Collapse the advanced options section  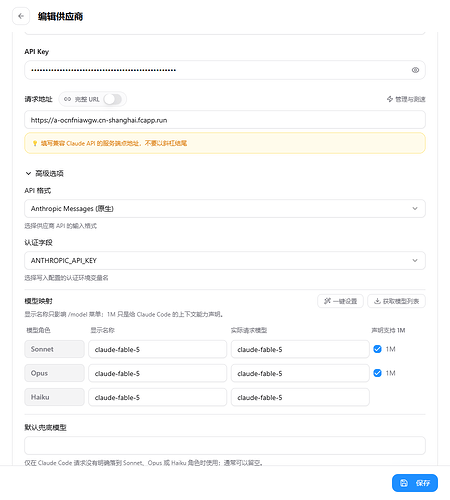pyautogui.click(x=44, y=173)
